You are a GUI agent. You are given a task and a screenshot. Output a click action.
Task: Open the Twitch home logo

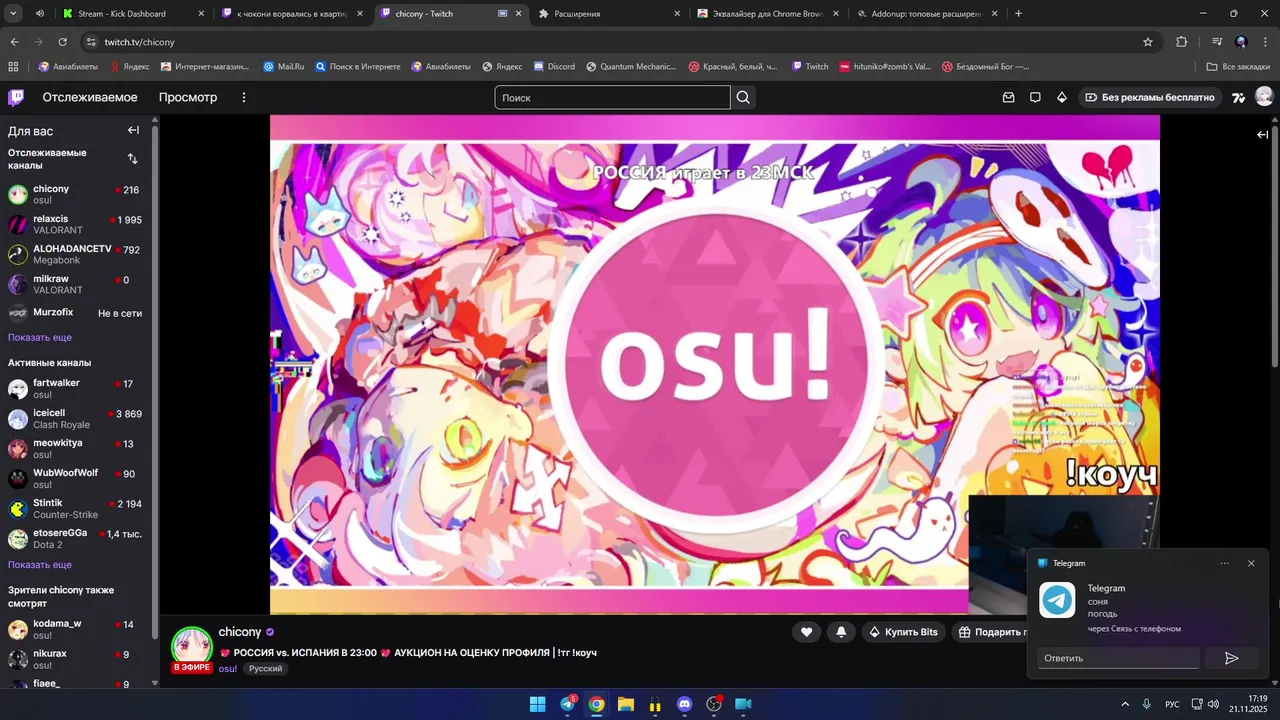click(16, 97)
